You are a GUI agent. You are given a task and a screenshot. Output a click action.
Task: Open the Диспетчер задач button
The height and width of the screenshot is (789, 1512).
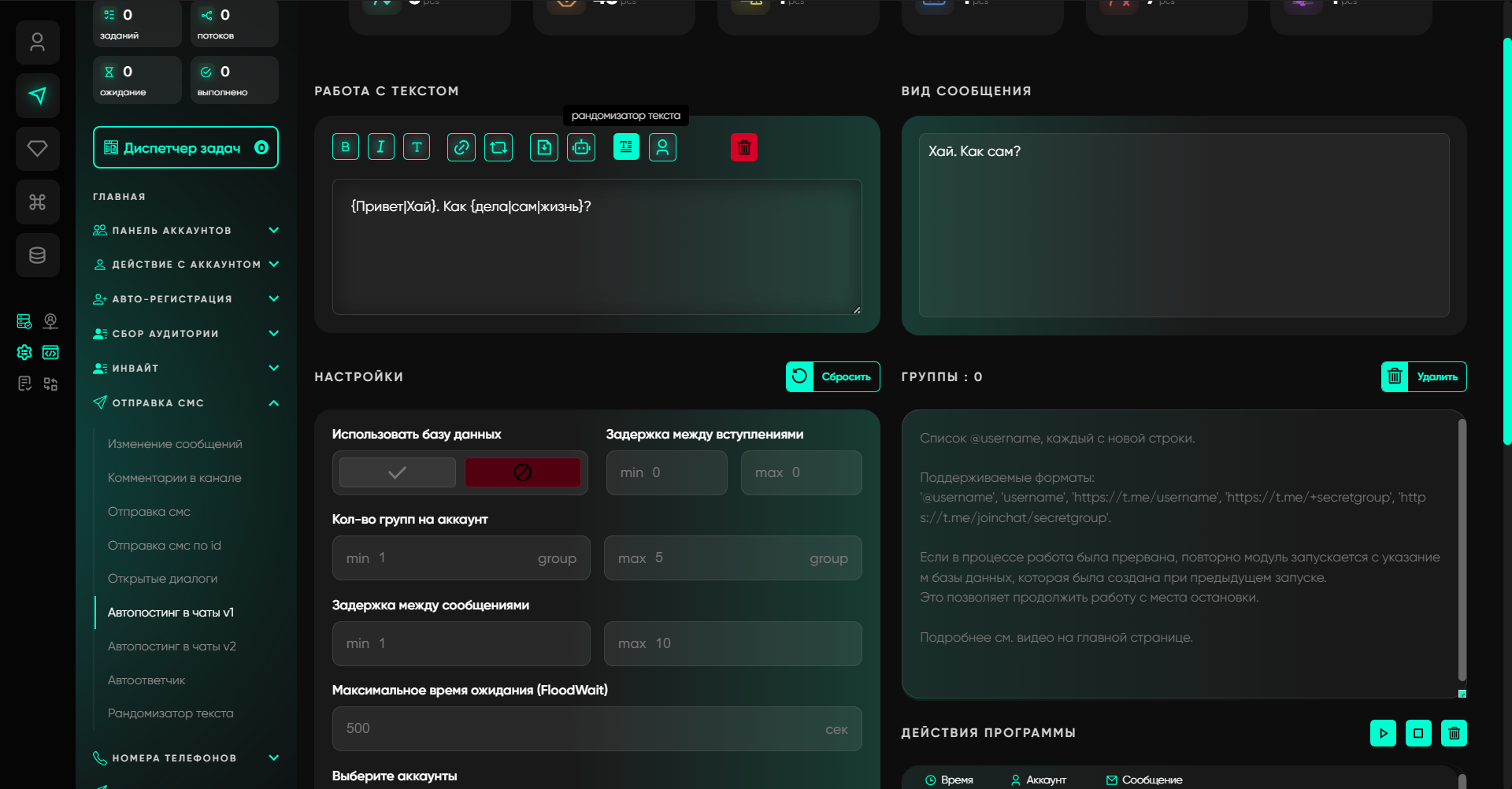point(186,147)
